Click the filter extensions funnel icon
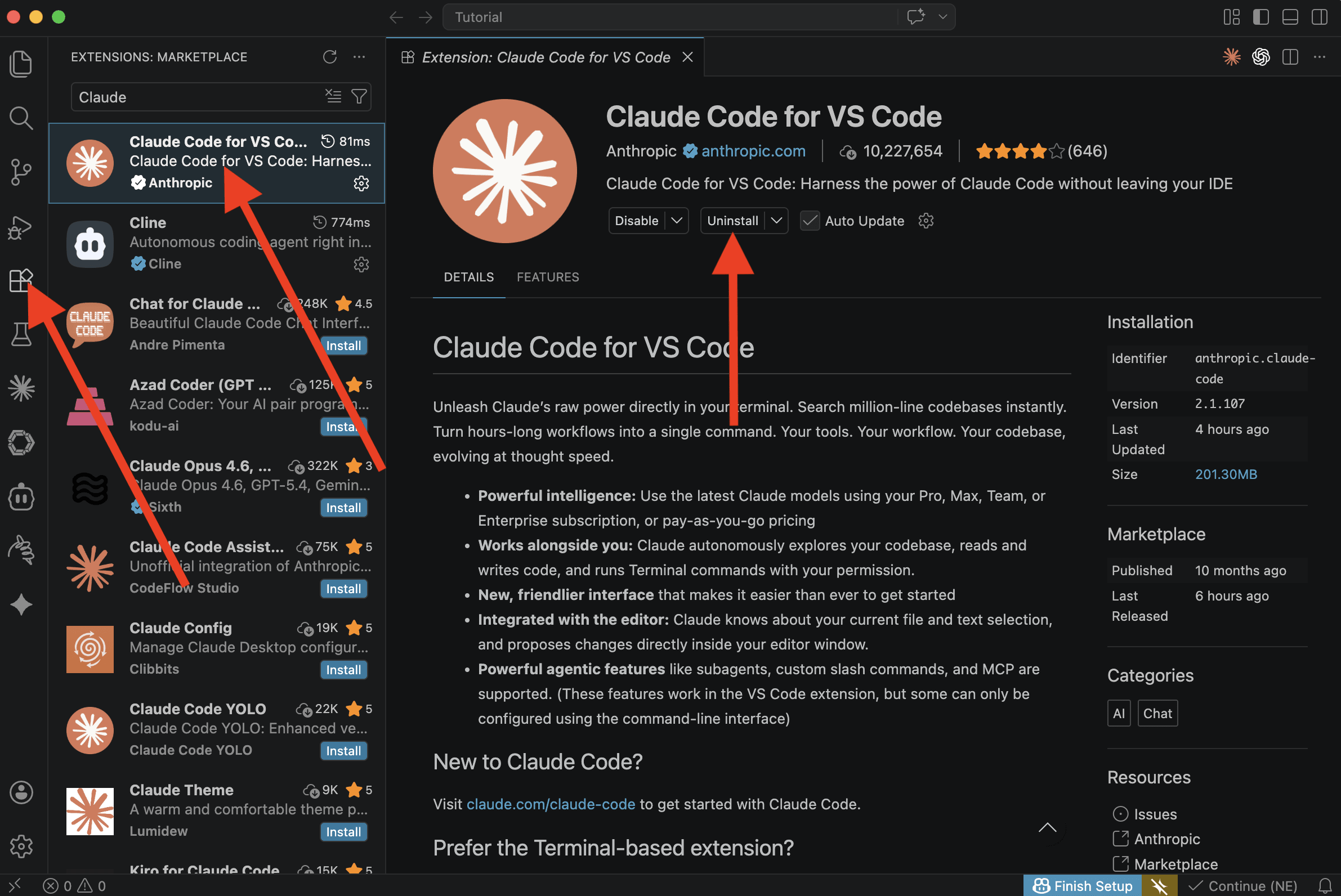Screen dimensions: 1341x896 pos(359,97)
